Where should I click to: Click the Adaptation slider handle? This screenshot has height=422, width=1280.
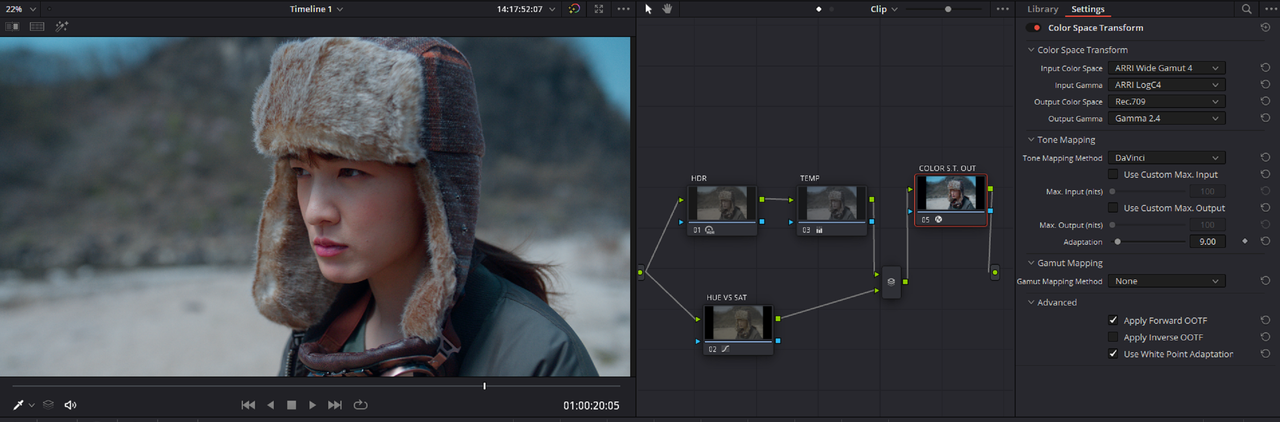pyautogui.click(x=1118, y=241)
